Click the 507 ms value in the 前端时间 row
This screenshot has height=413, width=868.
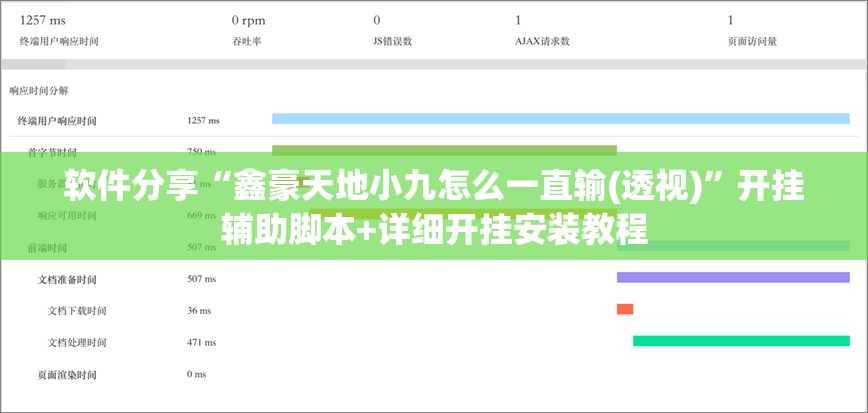(202, 247)
